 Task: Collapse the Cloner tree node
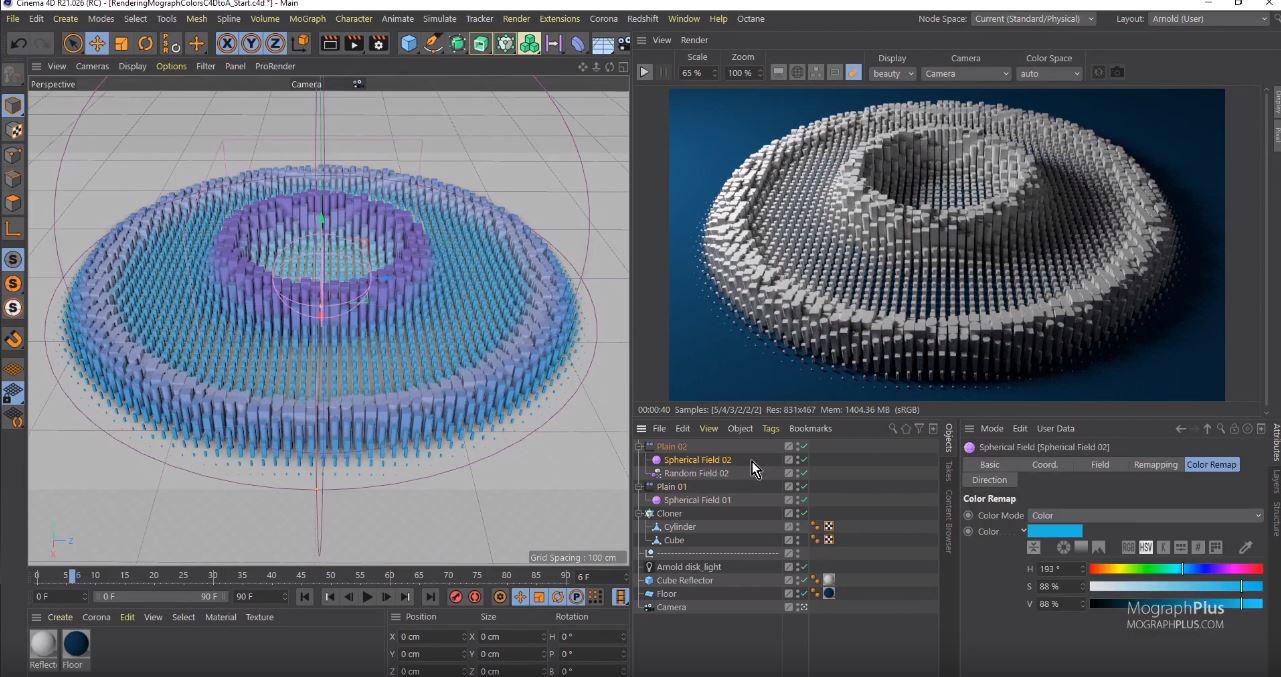(640, 513)
